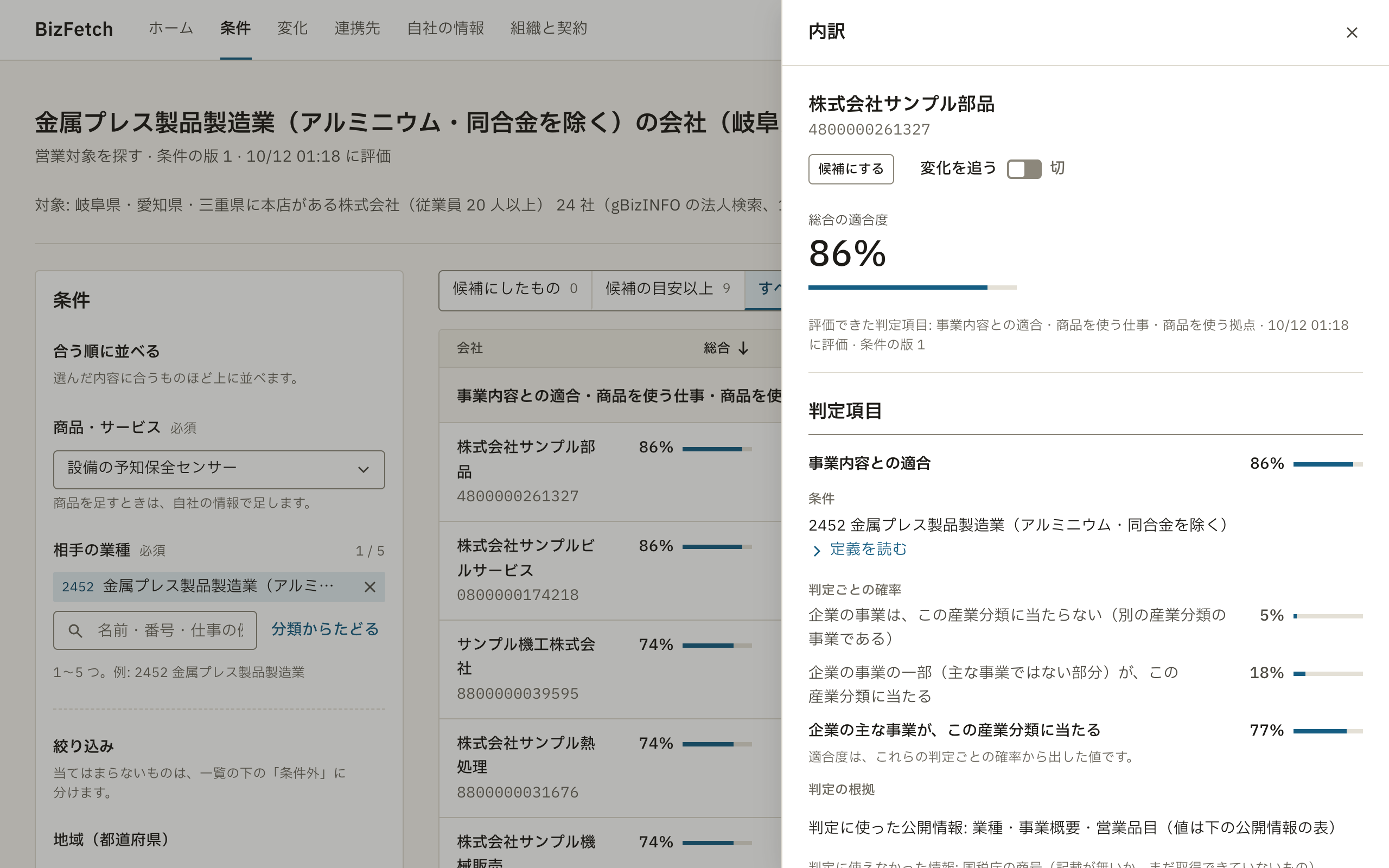Viewport: 1389px width, 868px height.
Task: Click the 86% overall 総合の適合度 progress bar
Action: click(912, 287)
